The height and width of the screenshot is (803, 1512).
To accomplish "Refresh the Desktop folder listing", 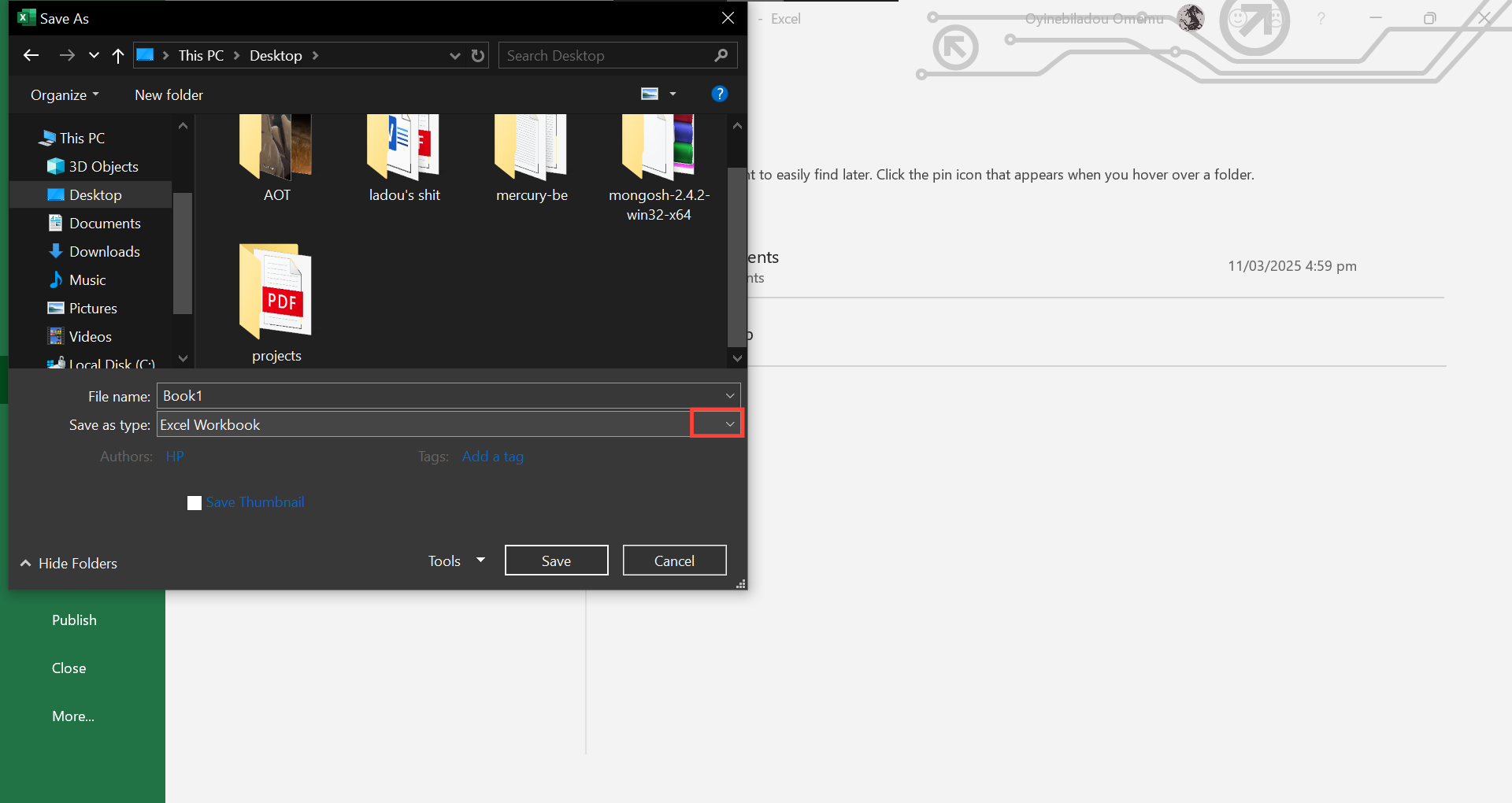I will click(478, 55).
